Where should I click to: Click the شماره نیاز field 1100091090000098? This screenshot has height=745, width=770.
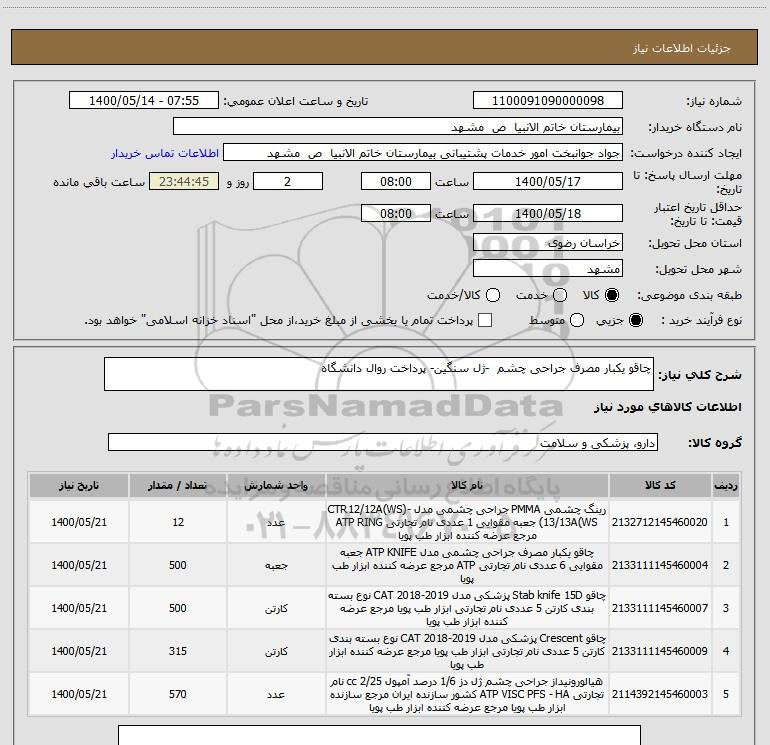click(x=548, y=101)
